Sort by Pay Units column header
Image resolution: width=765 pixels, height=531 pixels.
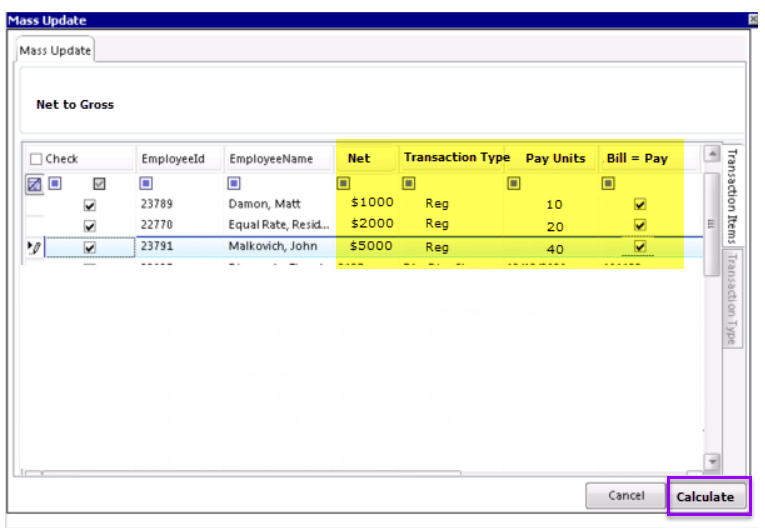pyautogui.click(x=551, y=159)
